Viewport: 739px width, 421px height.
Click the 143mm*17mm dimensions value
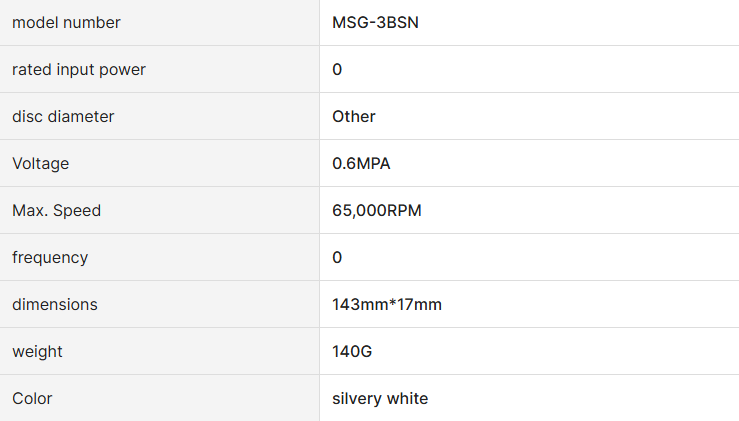(387, 304)
